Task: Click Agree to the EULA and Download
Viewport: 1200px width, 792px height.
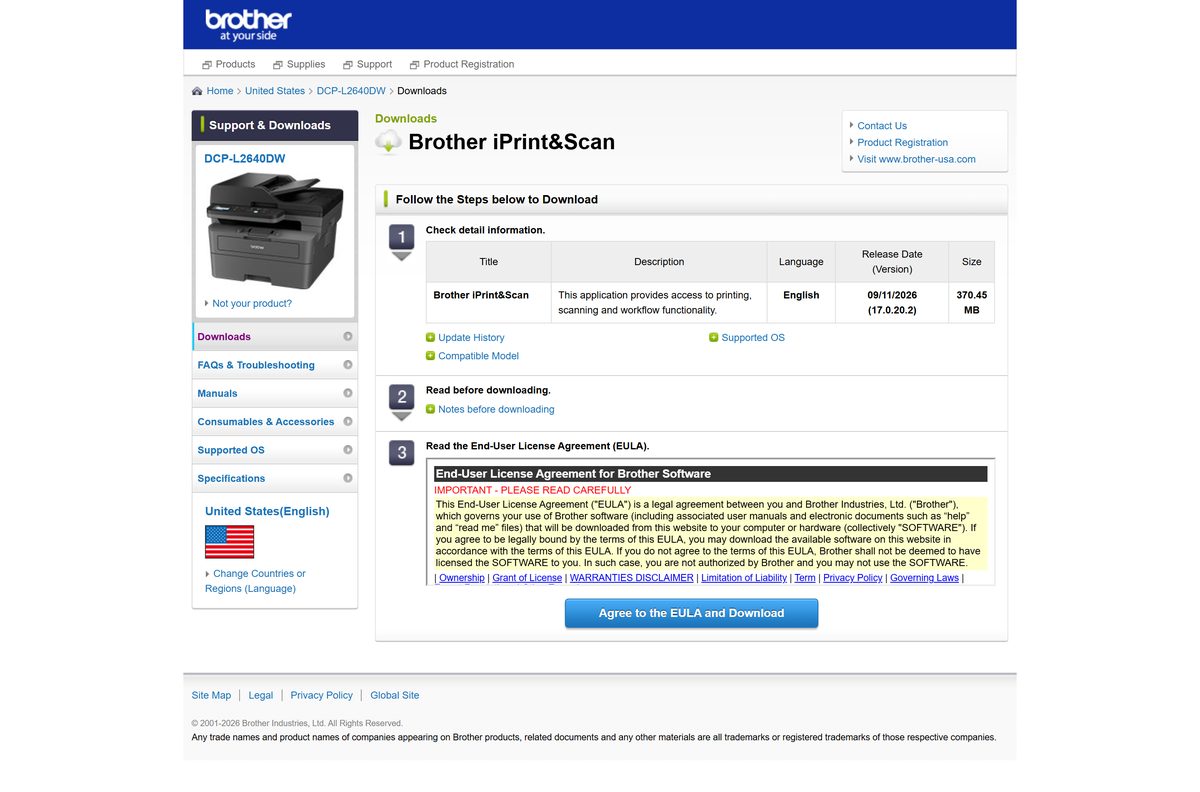Action: click(x=691, y=613)
